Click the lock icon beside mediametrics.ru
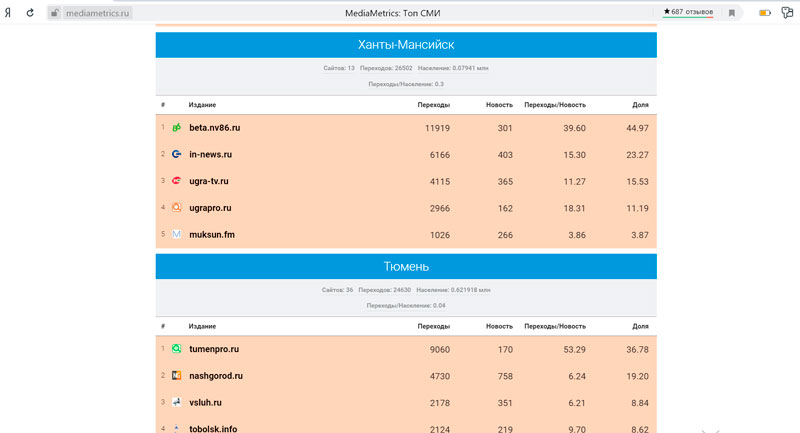Viewport: 800px width, 433px height. tap(55, 13)
